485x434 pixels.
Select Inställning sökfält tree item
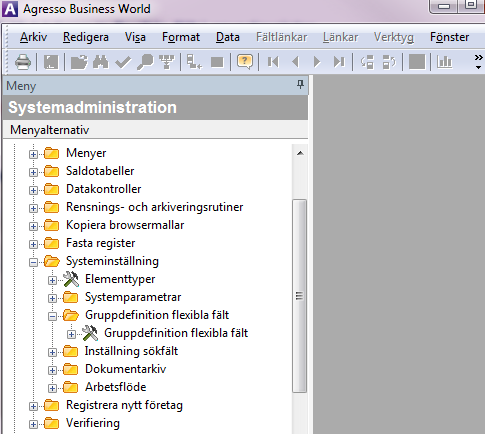pyautogui.click(x=131, y=351)
